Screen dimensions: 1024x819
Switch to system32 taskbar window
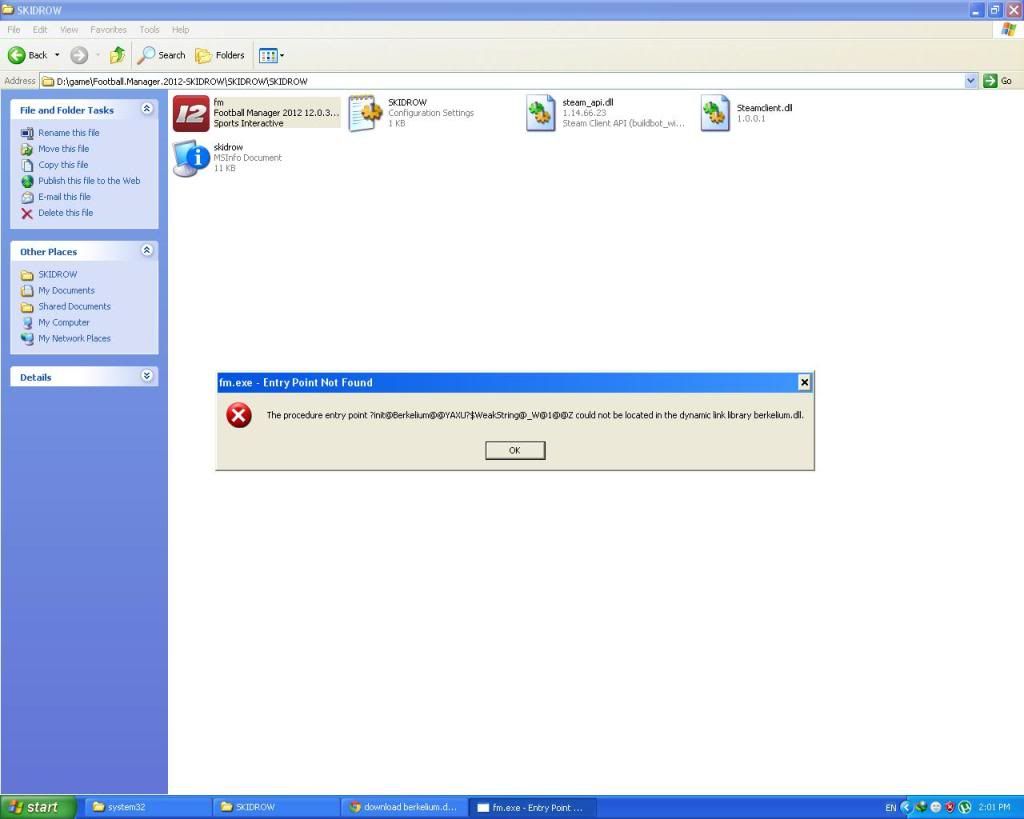click(x=148, y=807)
